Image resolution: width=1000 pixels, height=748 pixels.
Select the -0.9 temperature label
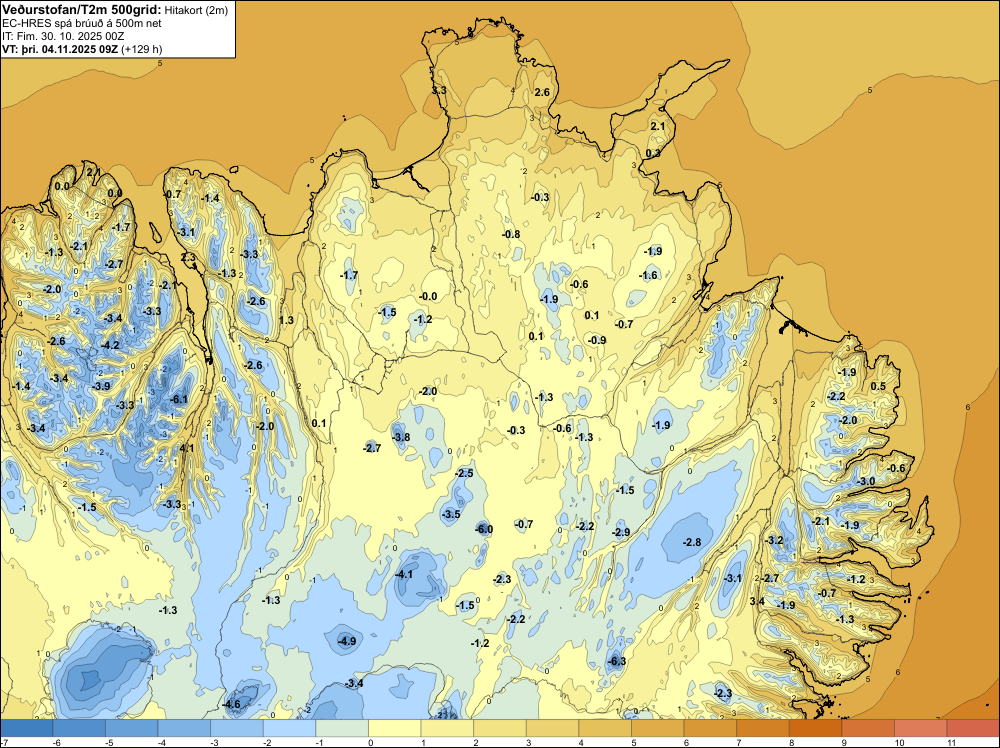(x=597, y=340)
